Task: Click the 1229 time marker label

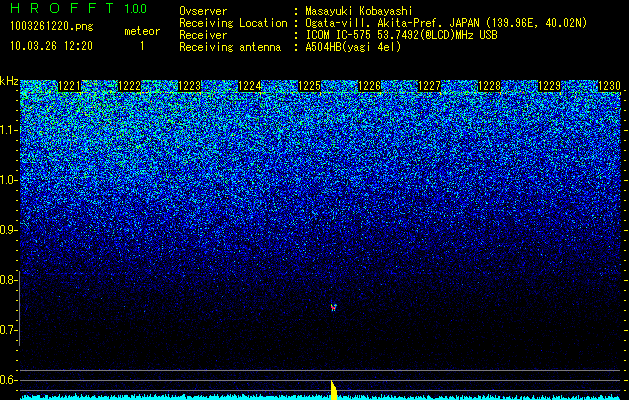Action: (x=549, y=86)
